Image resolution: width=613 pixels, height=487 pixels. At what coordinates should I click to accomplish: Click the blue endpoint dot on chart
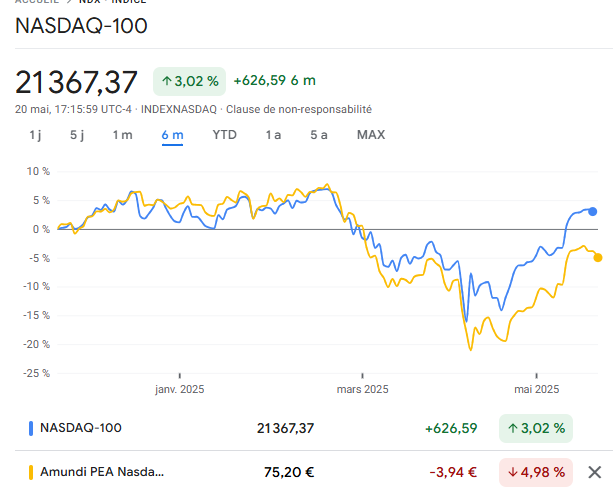point(593,211)
